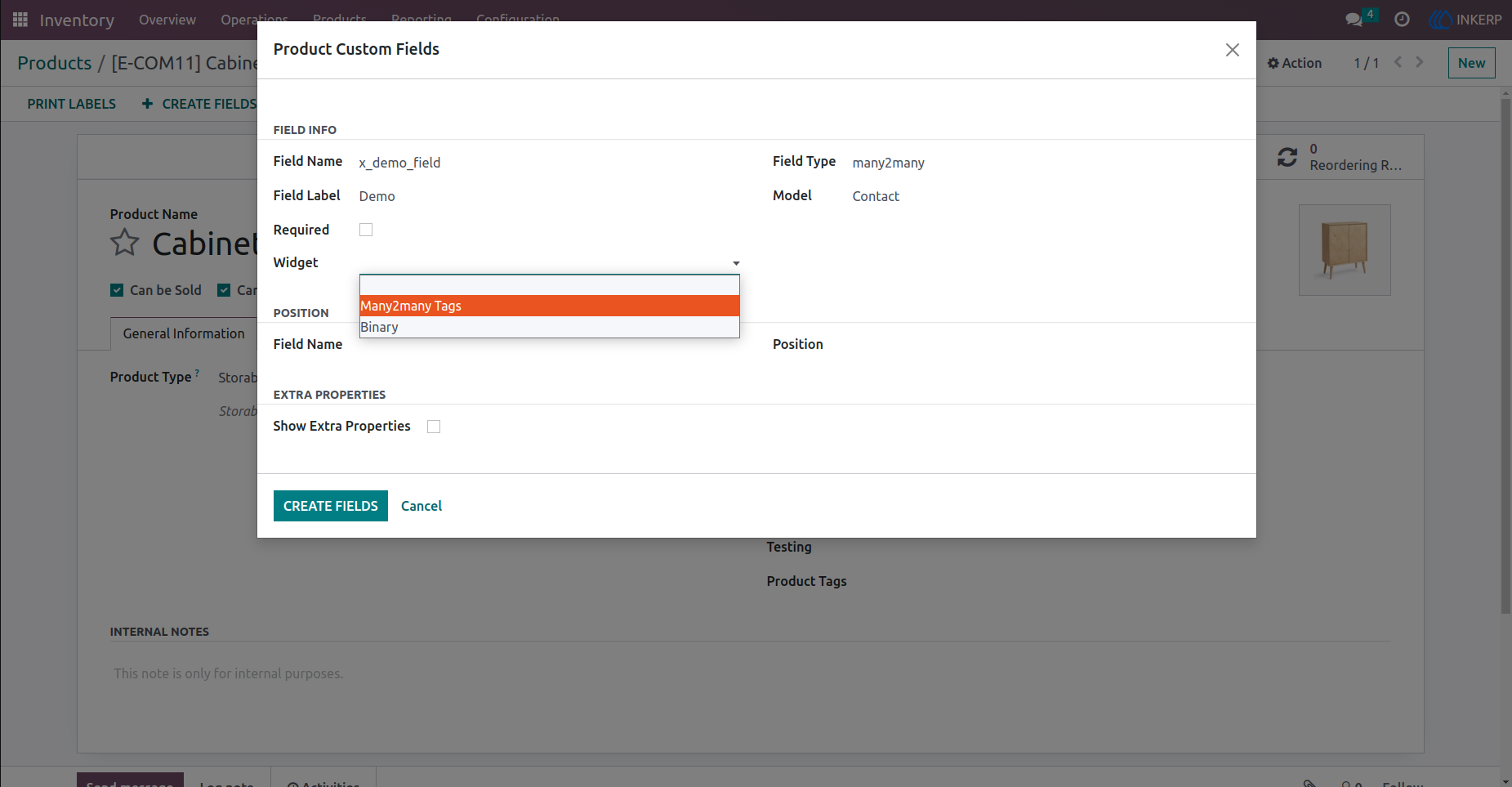Click the Reordering Rules refresh icon
Image resolution: width=1512 pixels, height=787 pixels.
1287,157
